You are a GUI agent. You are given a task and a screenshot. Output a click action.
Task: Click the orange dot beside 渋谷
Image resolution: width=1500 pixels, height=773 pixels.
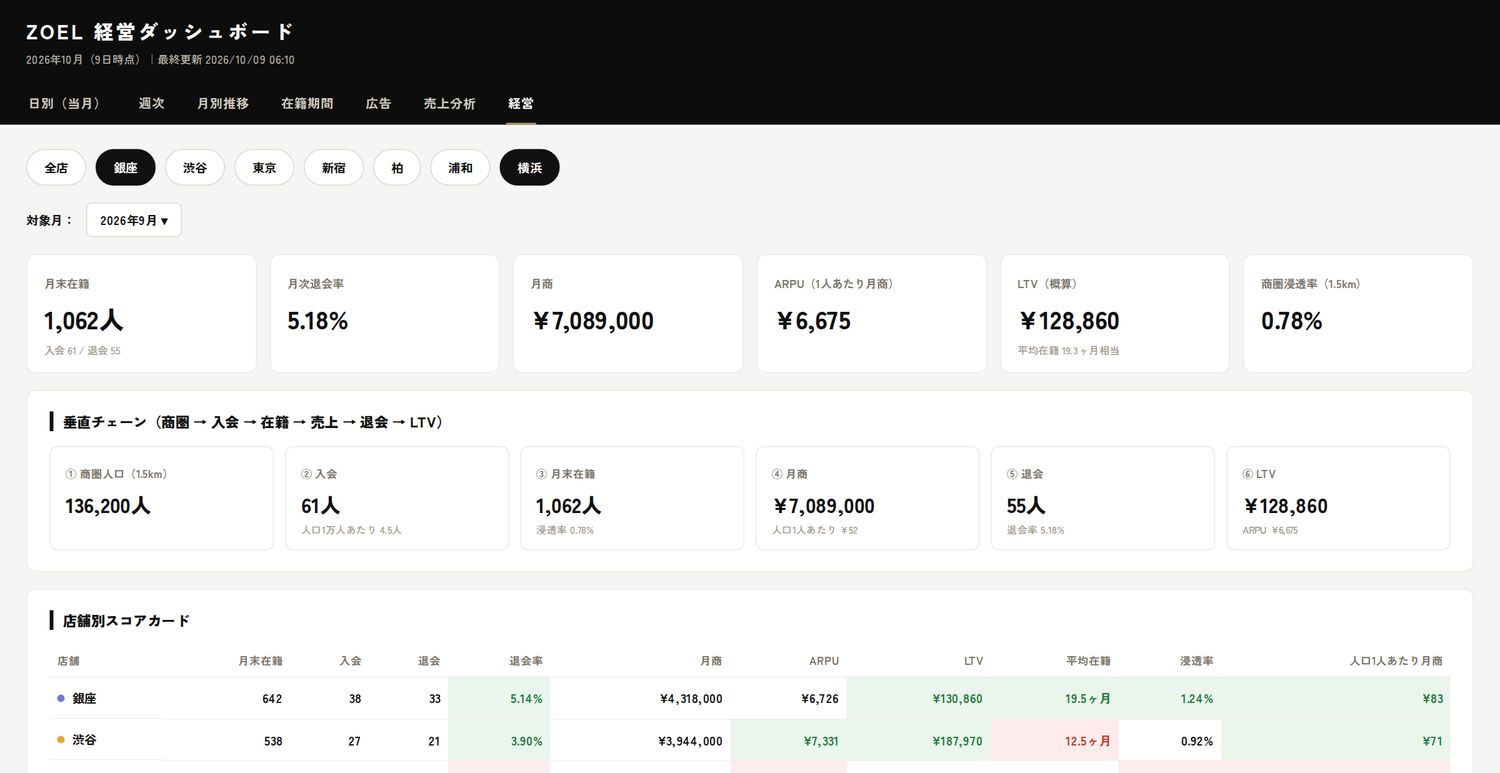click(x=61, y=740)
